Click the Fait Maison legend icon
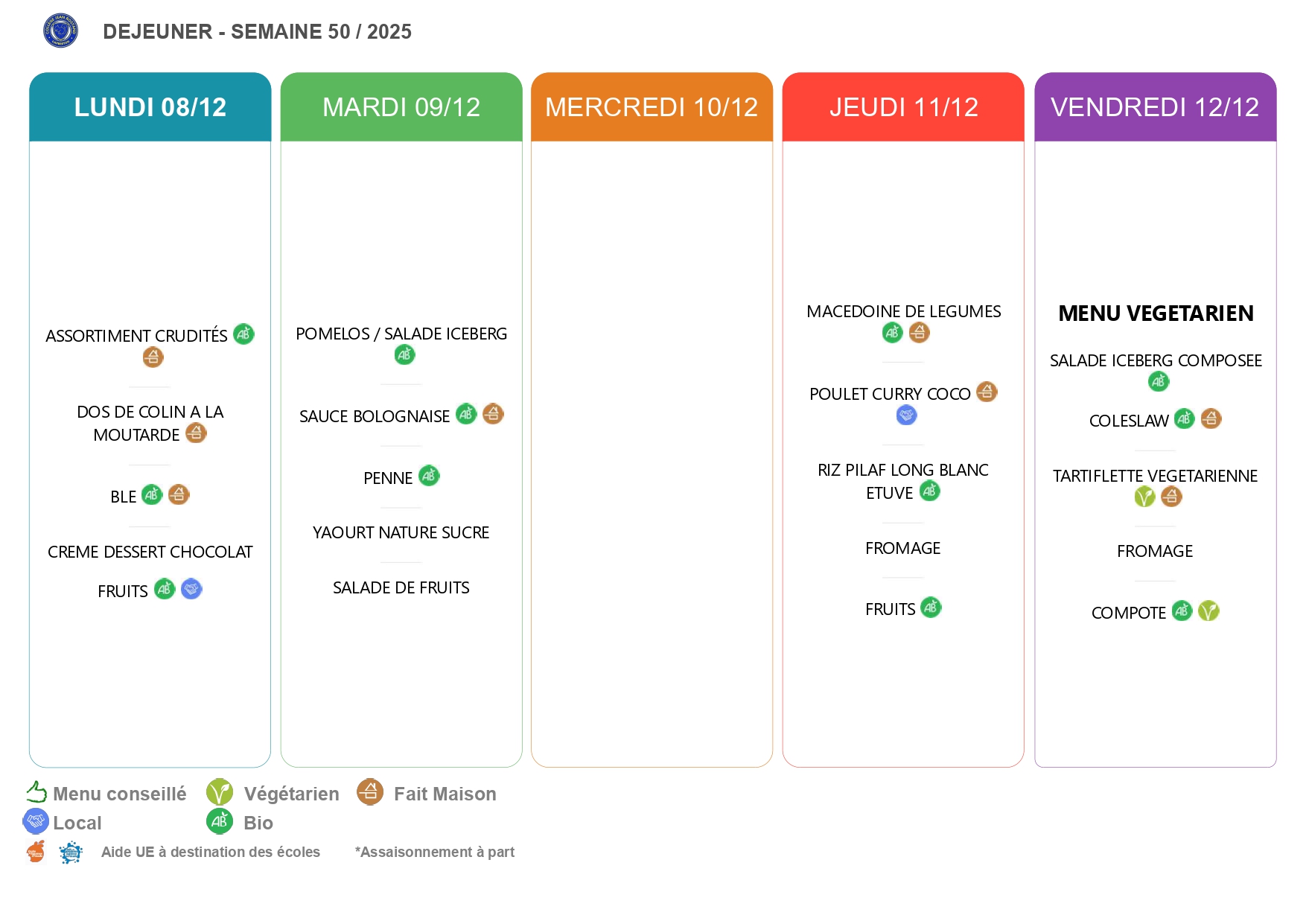 (x=370, y=792)
